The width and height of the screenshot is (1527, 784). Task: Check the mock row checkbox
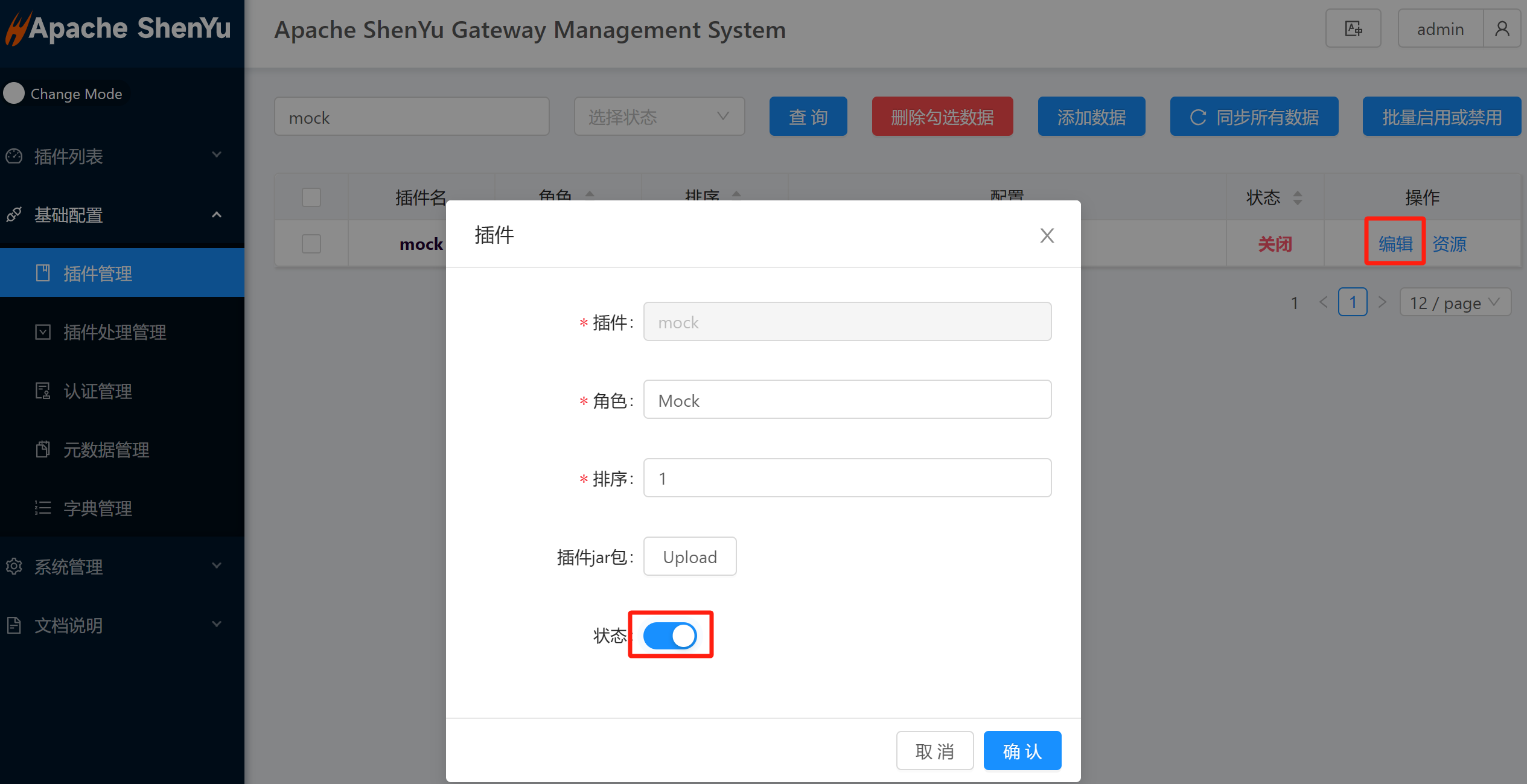(311, 244)
